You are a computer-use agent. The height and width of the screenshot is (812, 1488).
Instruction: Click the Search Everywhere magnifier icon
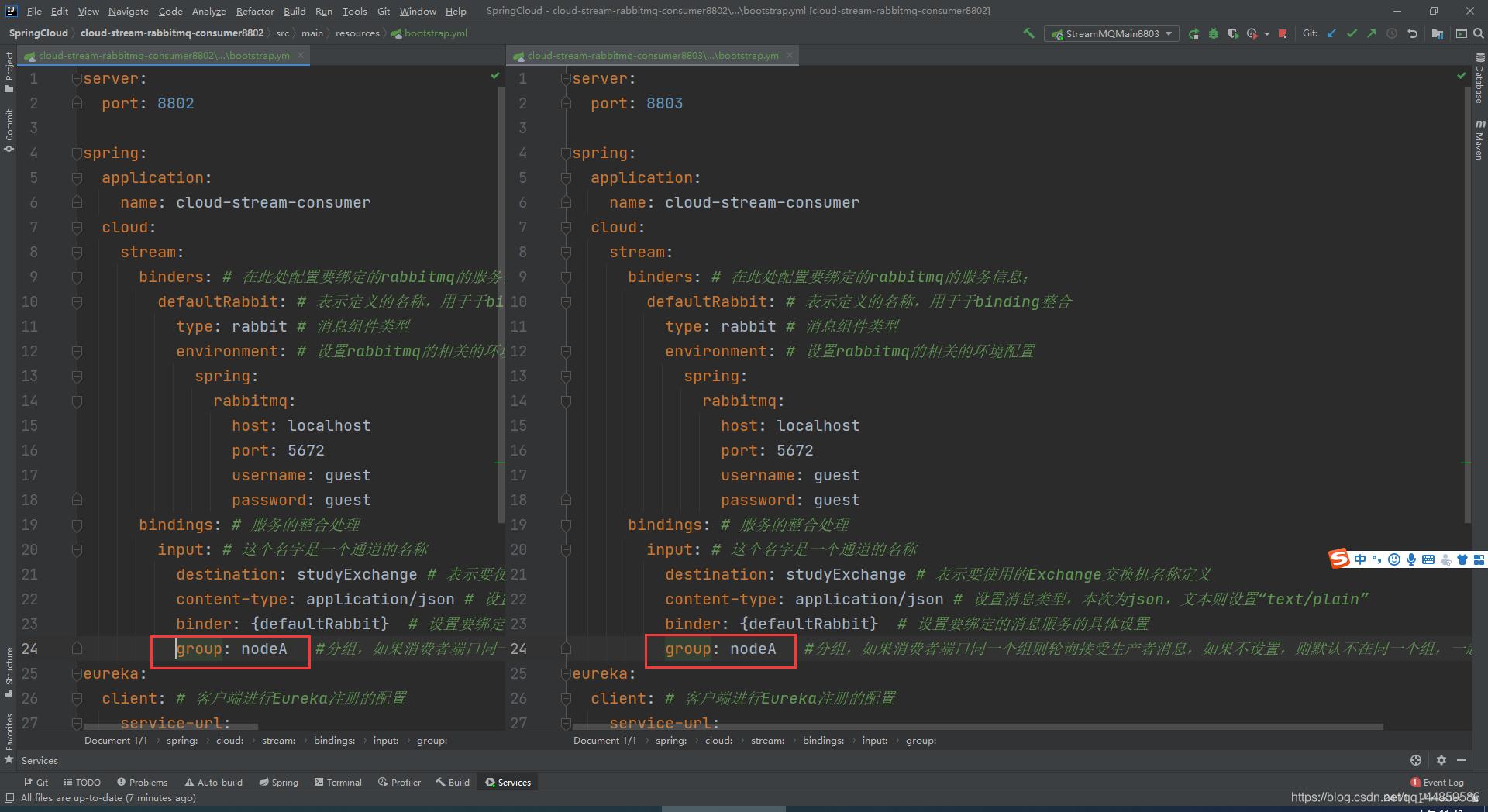click(1478, 33)
